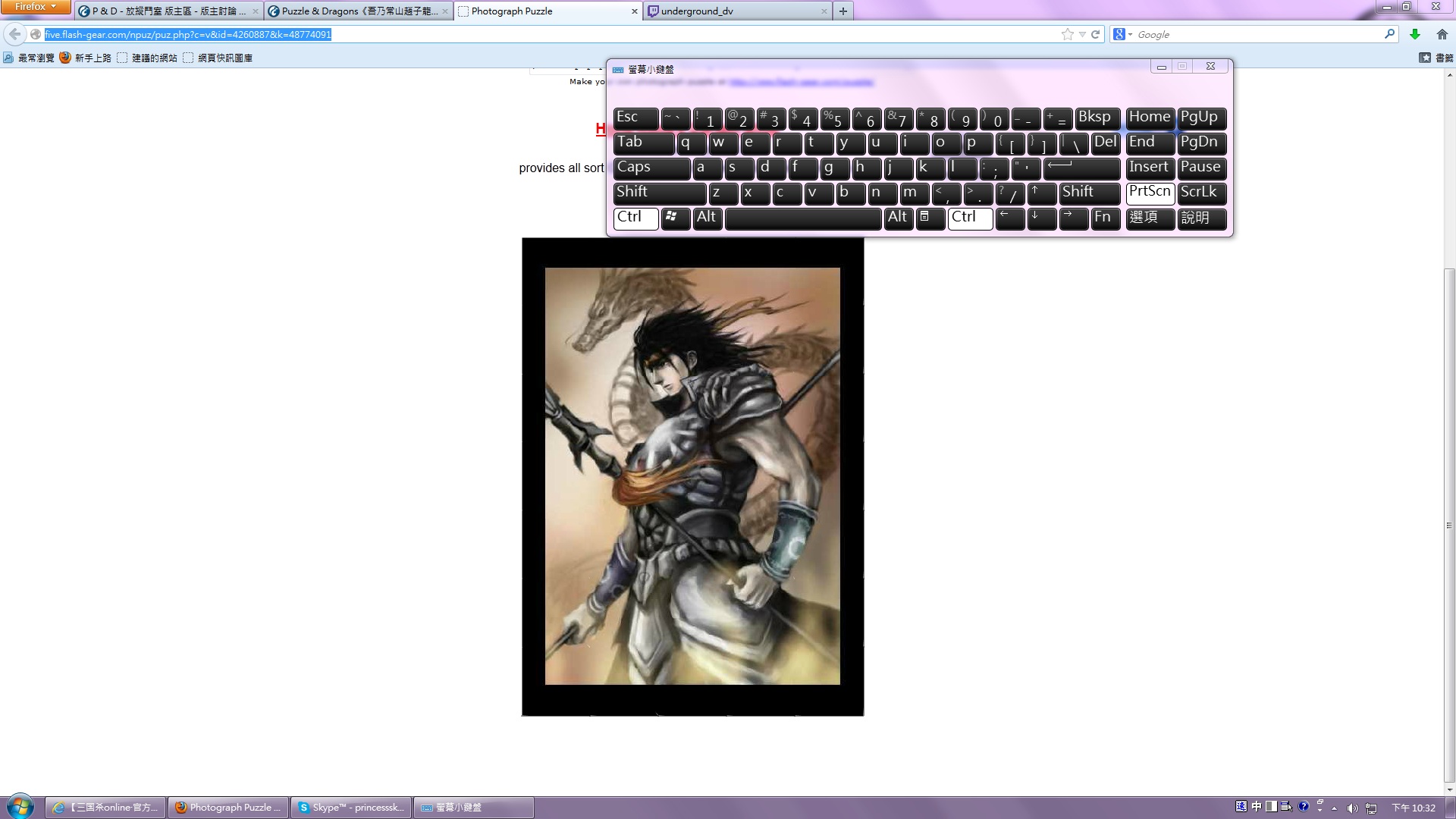Viewport: 1456px width, 819px height.
Task: Click the warrior puzzle image
Action: pos(692,476)
